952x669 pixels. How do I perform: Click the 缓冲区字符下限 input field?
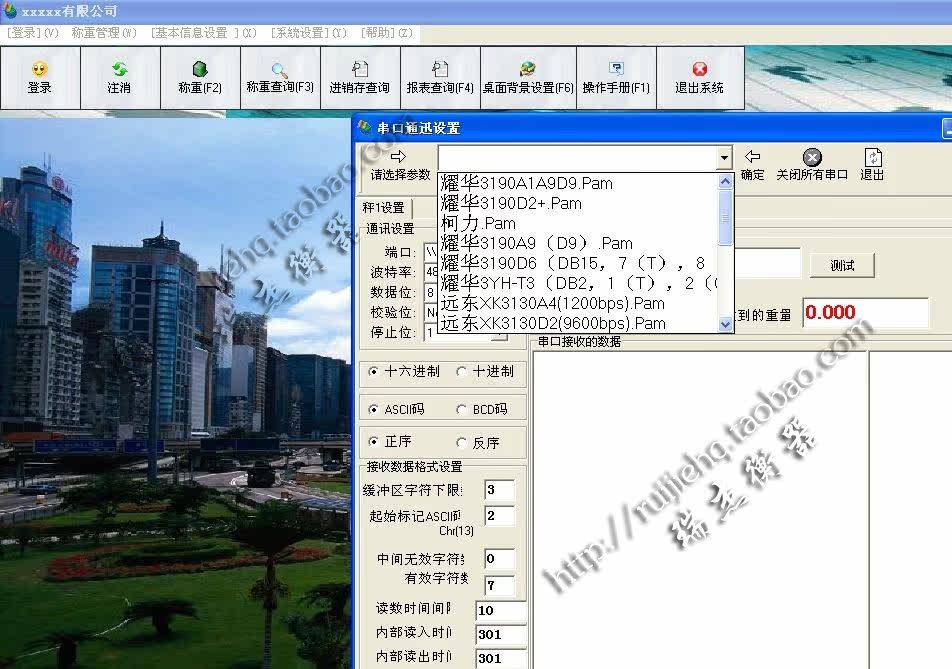click(x=499, y=490)
